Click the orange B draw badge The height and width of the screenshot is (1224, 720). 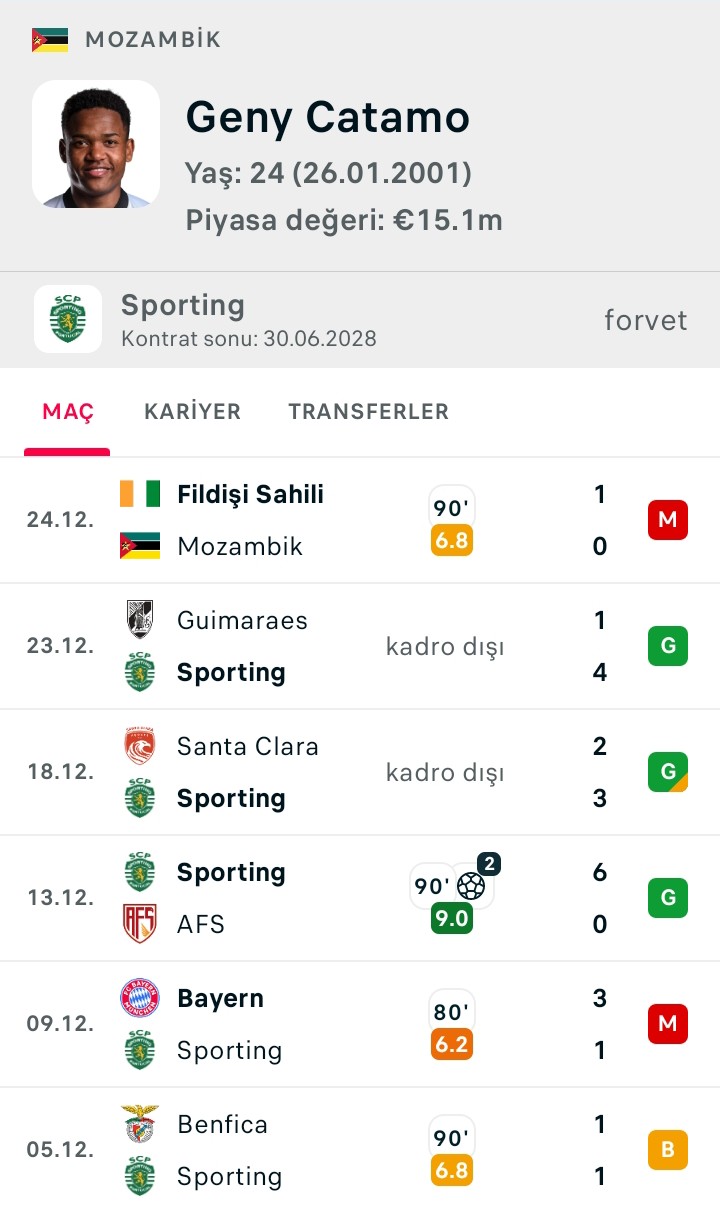tap(668, 1150)
